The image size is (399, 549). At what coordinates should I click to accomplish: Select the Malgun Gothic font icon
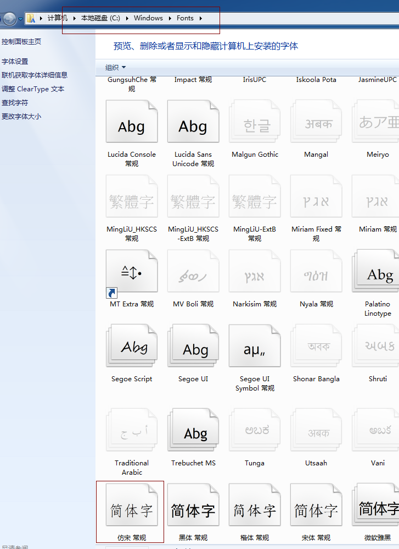(254, 121)
